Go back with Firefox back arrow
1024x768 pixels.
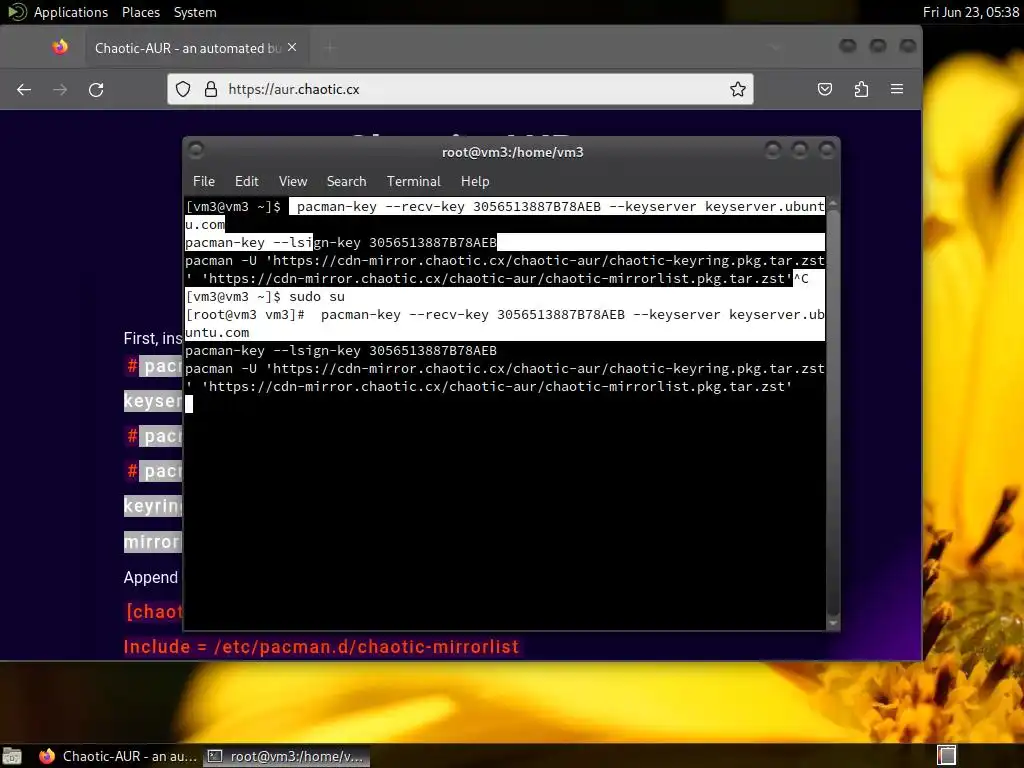24,89
